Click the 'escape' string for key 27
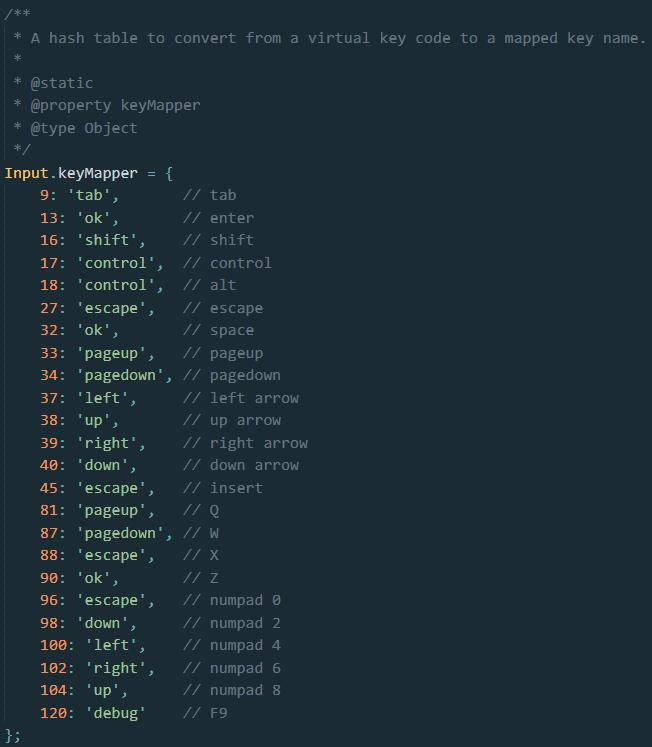Image resolution: width=652 pixels, height=747 pixels. coord(111,308)
